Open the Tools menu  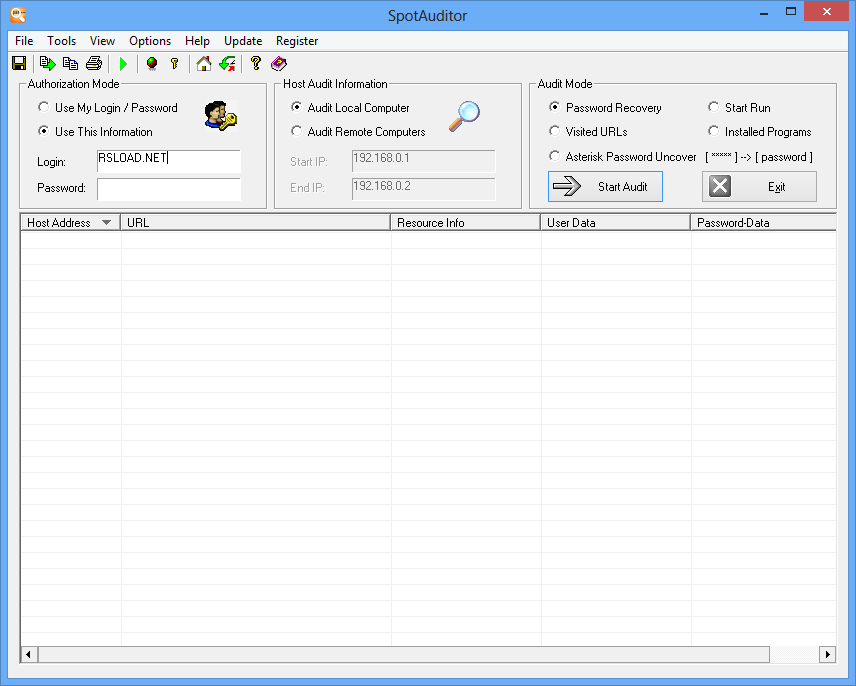click(61, 41)
